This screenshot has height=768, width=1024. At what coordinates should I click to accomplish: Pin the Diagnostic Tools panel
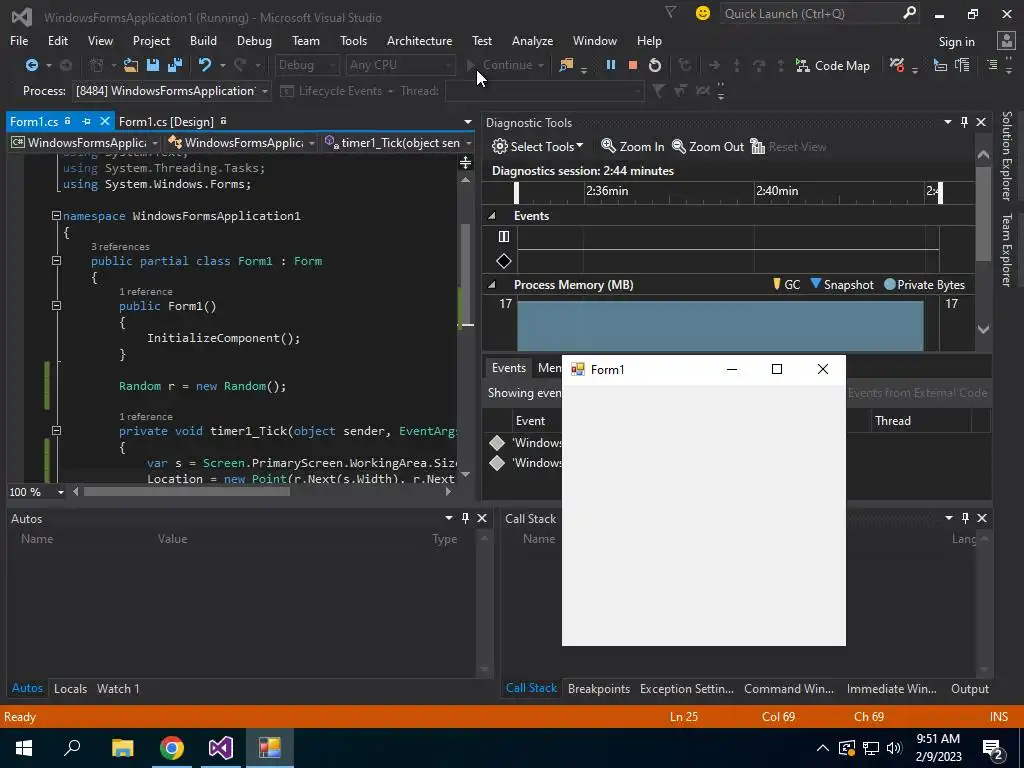pyautogui.click(x=965, y=122)
